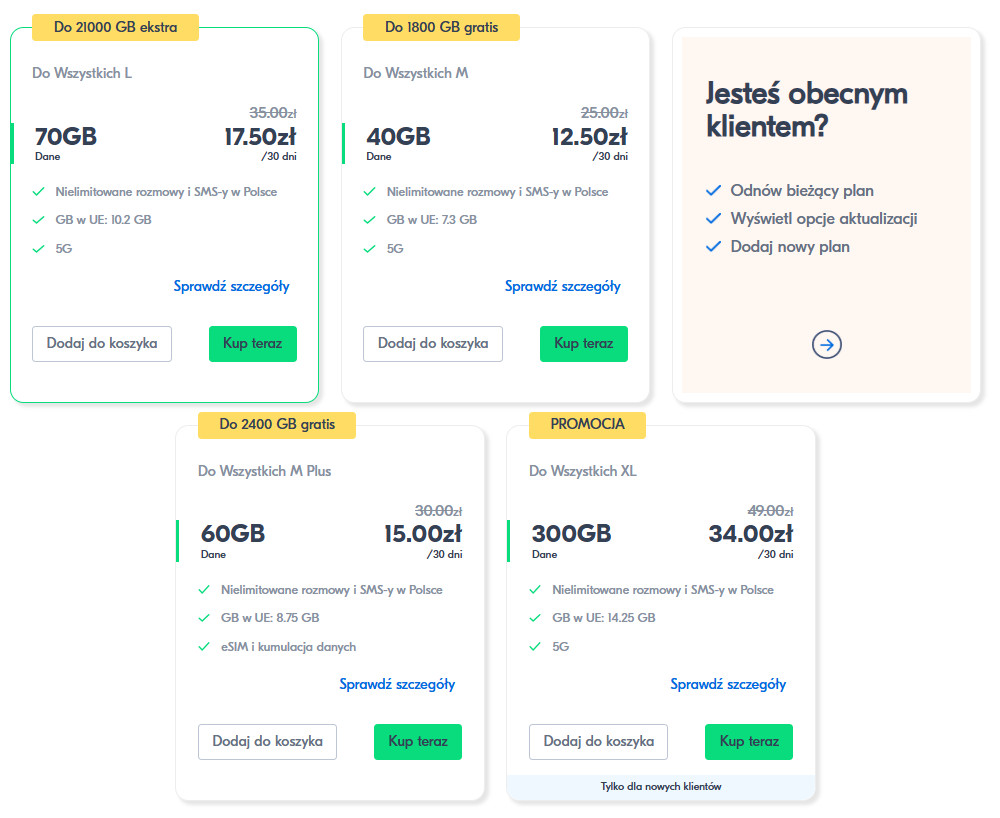The width and height of the screenshot is (1000, 818).
Task: Click 'Kup teraz' for Do Wszystkich L plan
Action: click(253, 344)
